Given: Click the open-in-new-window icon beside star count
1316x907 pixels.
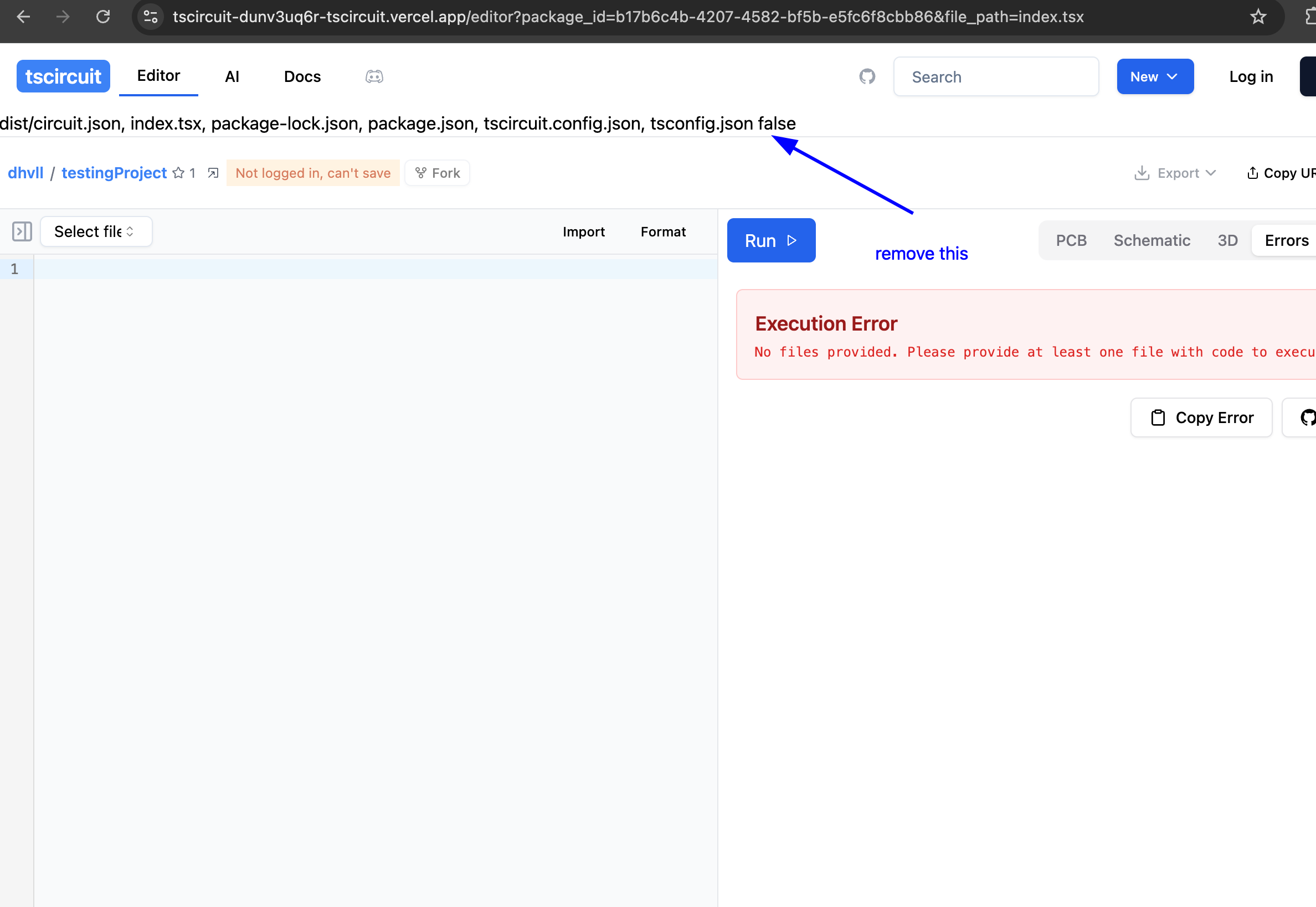Looking at the screenshot, I should [213, 173].
